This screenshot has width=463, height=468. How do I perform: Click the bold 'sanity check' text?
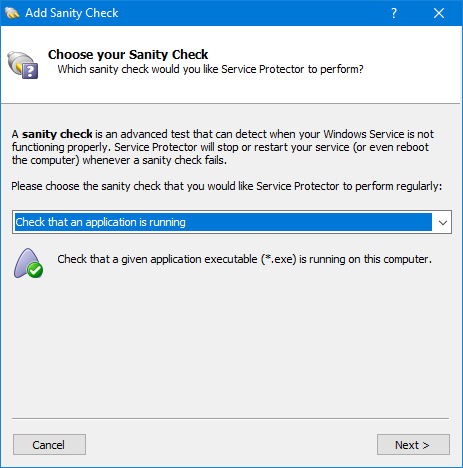tap(57, 134)
